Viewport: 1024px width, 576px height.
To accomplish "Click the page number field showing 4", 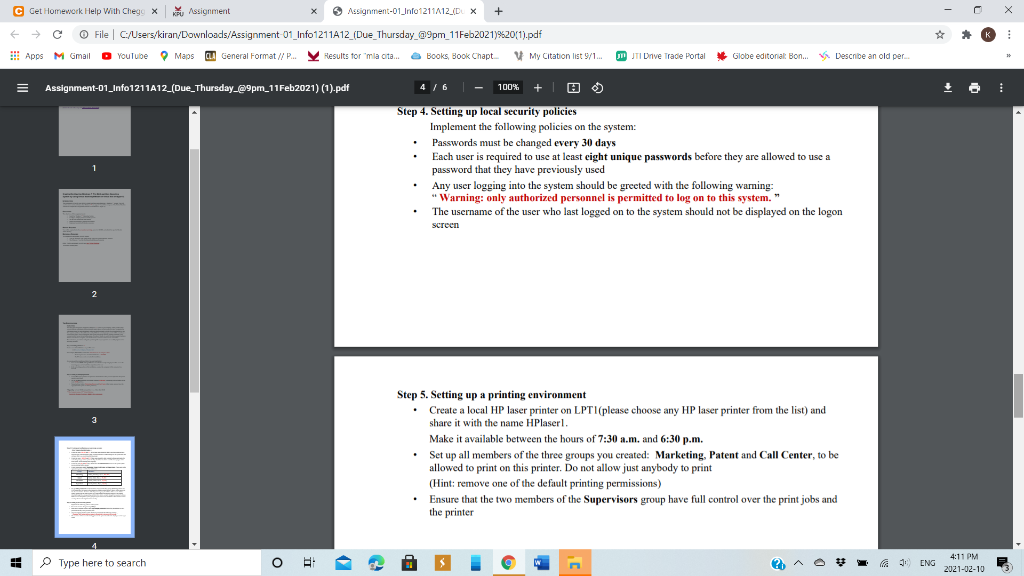I will [x=423, y=88].
